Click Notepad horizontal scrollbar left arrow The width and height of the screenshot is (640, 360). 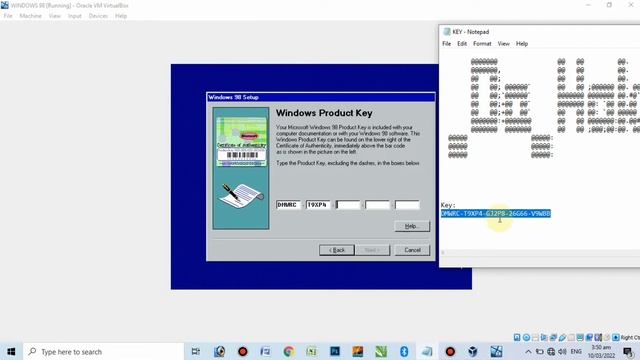443,253
